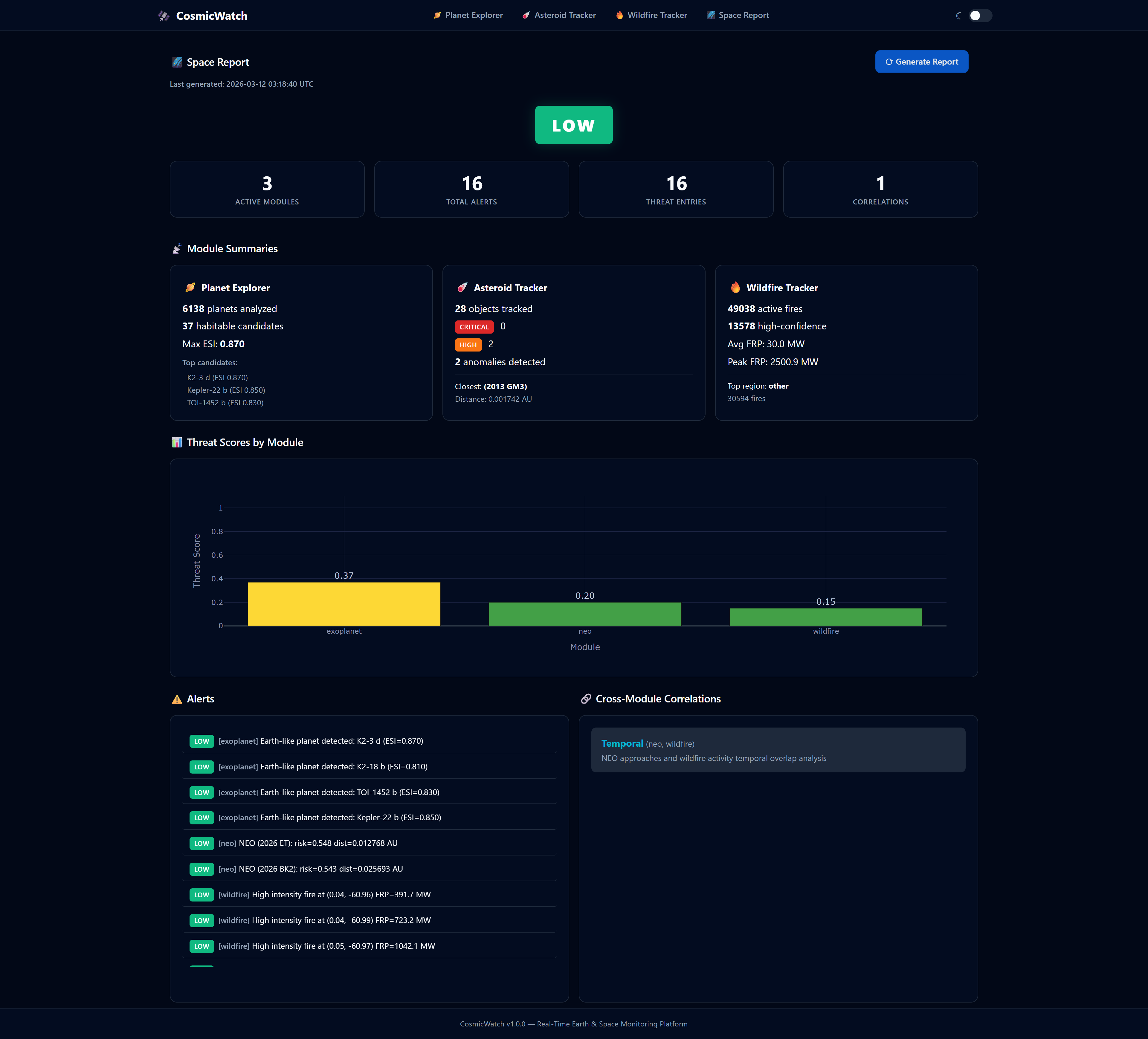This screenshot has height=1039, width=1148.
Task: Click the K2-3 d (ESI 0.870) candidate
Action: 218,378
